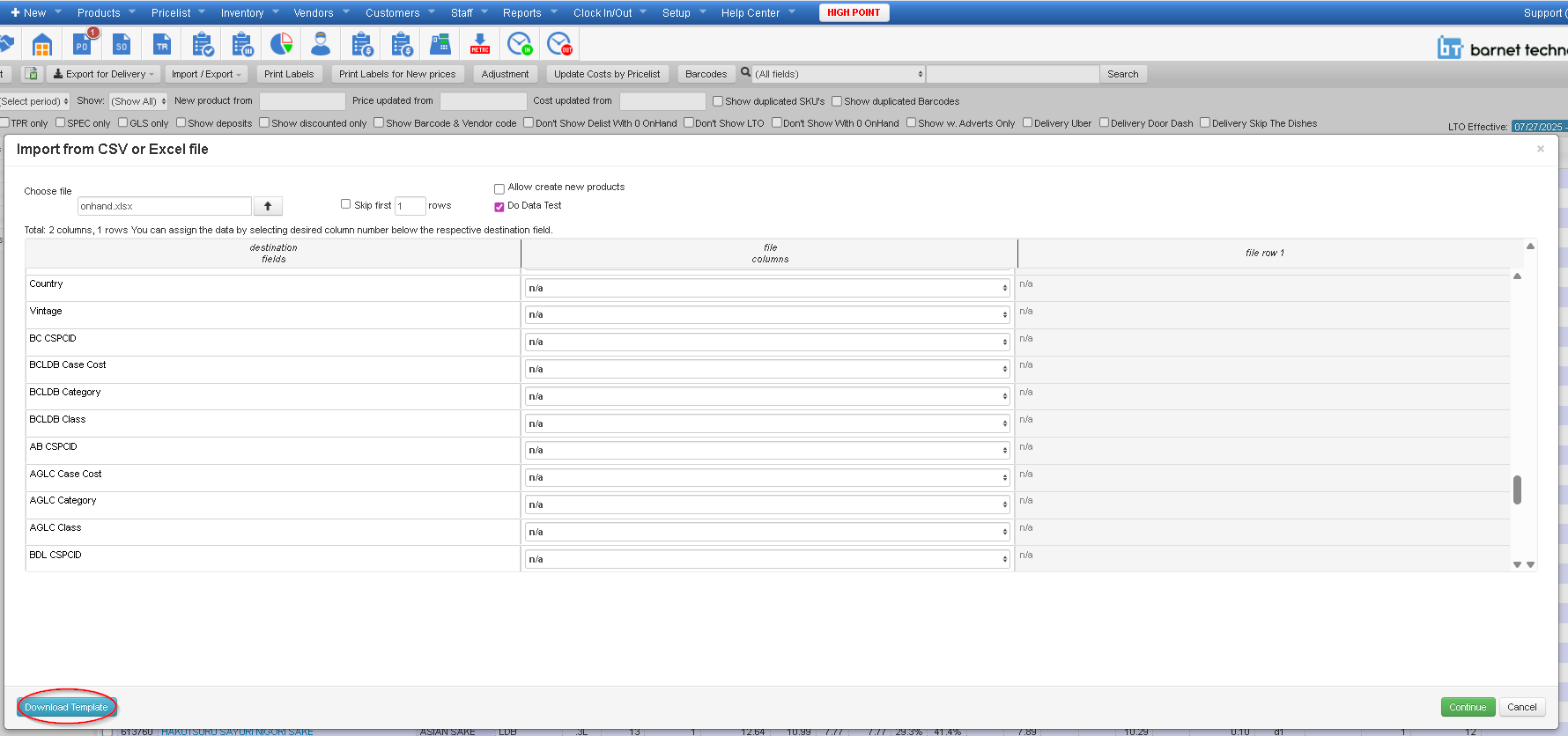Open the Inventory menu
The width and height of the screenshot is (1568, 736).
pos(248,13)
